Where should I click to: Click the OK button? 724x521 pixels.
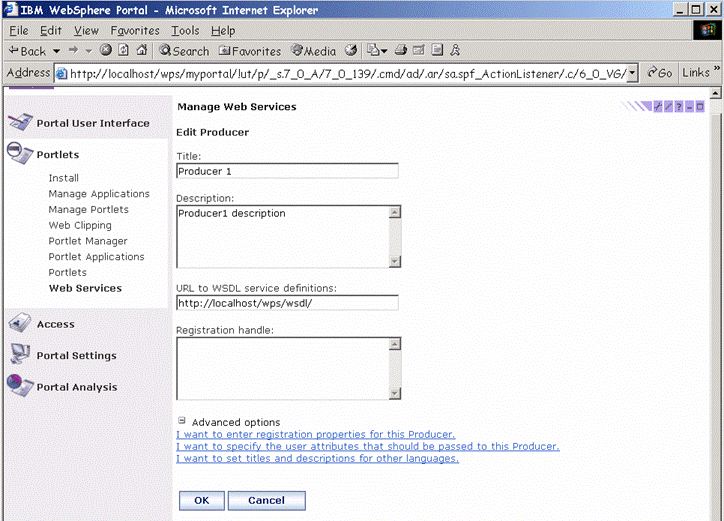click(202, 501)
